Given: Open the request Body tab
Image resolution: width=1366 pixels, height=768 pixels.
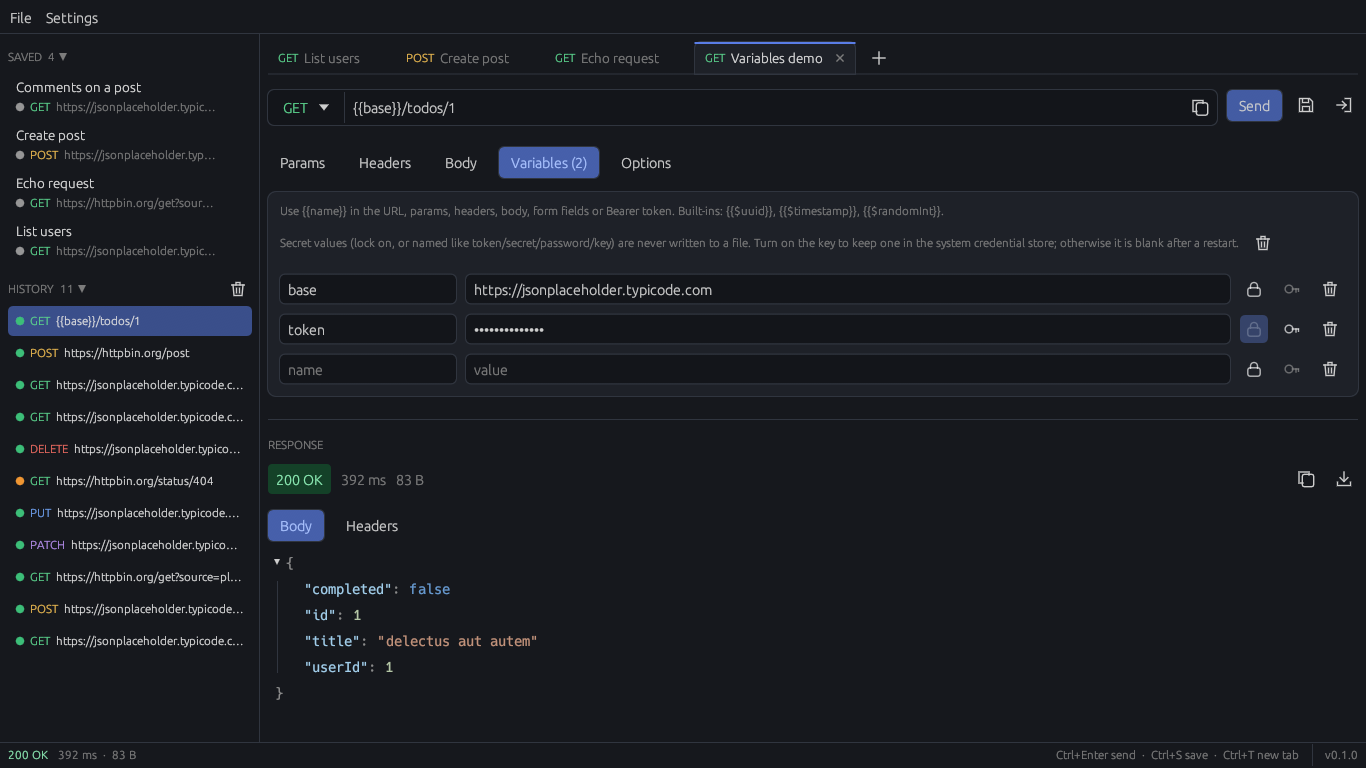Looking at the screenshot, I should coord(461,163).
